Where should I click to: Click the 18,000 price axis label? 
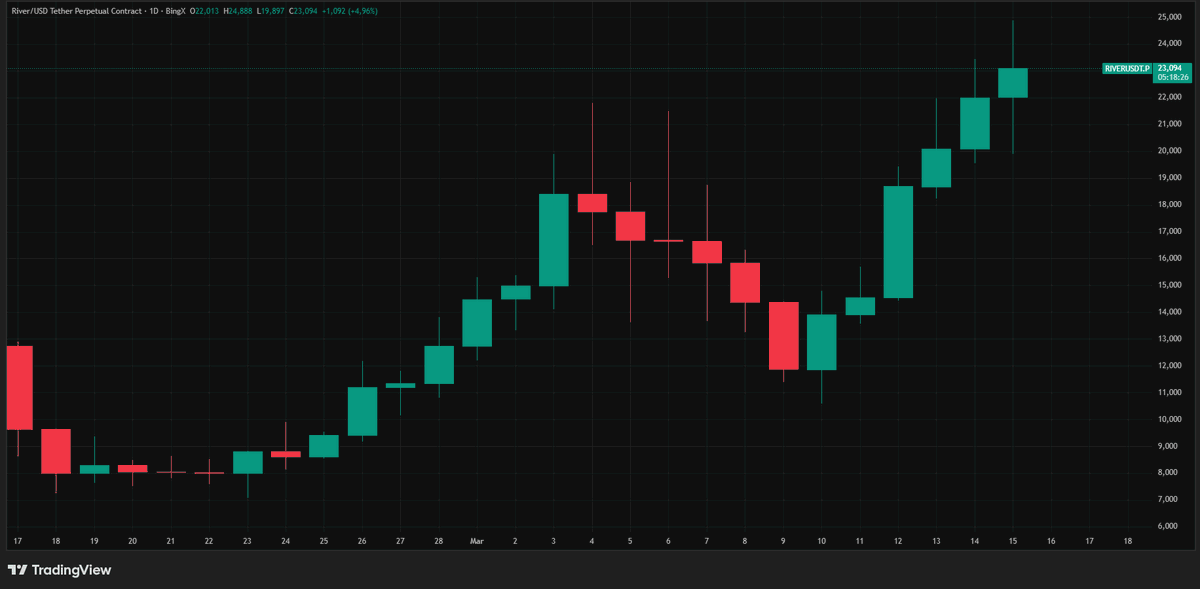click(1169, 204)
